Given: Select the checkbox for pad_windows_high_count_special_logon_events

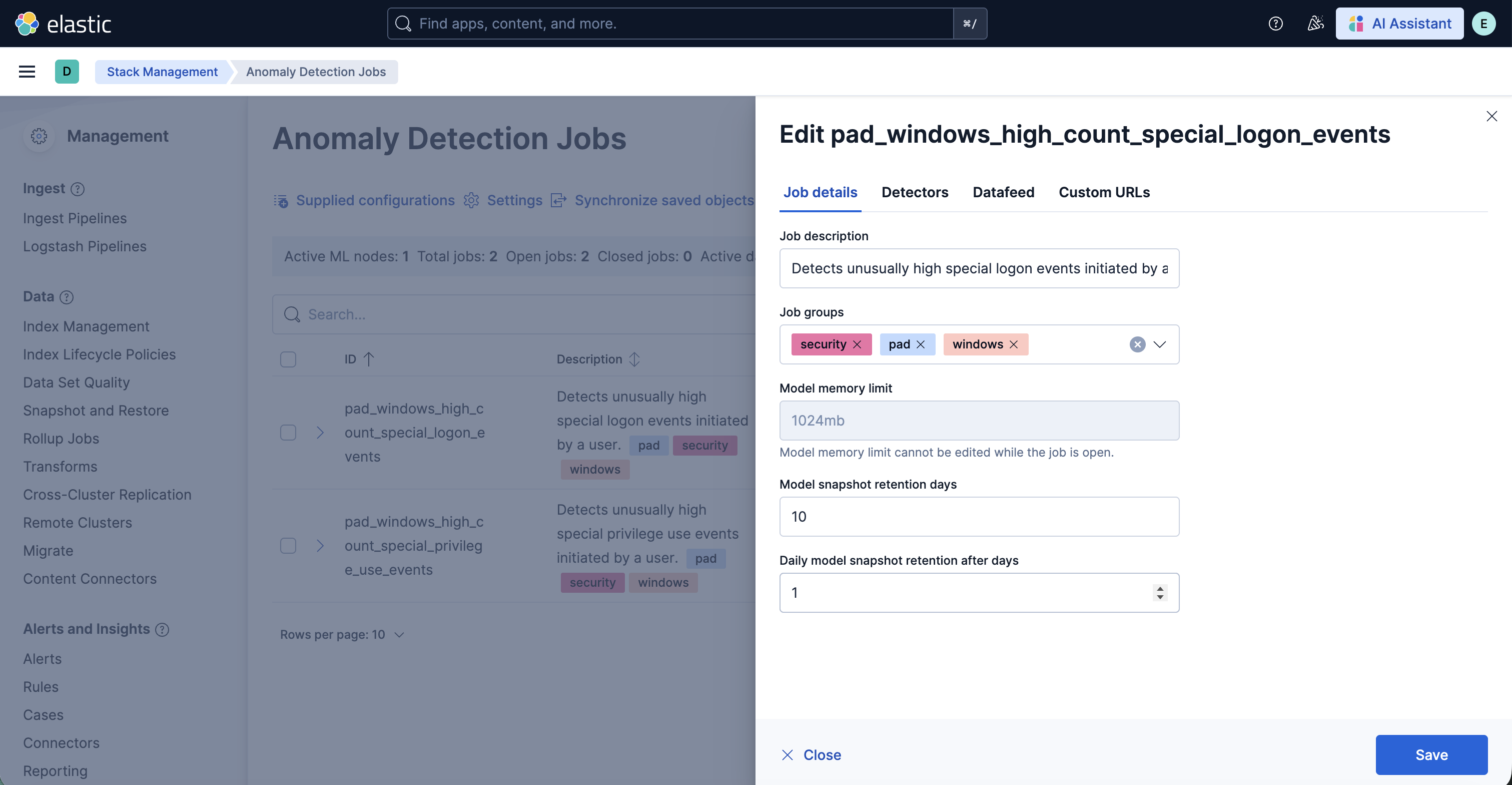Looking at the screenshot, I should tap(288, 432).
